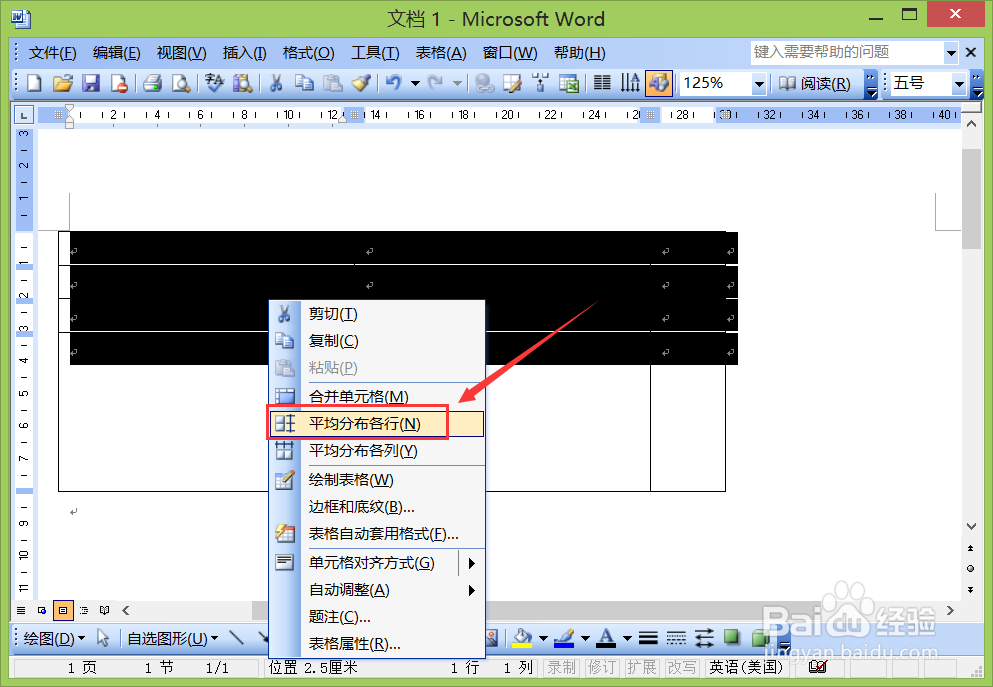Select the Line tool in Drawing toolbar
Screen dimensions: 993x687
[236, 638]
